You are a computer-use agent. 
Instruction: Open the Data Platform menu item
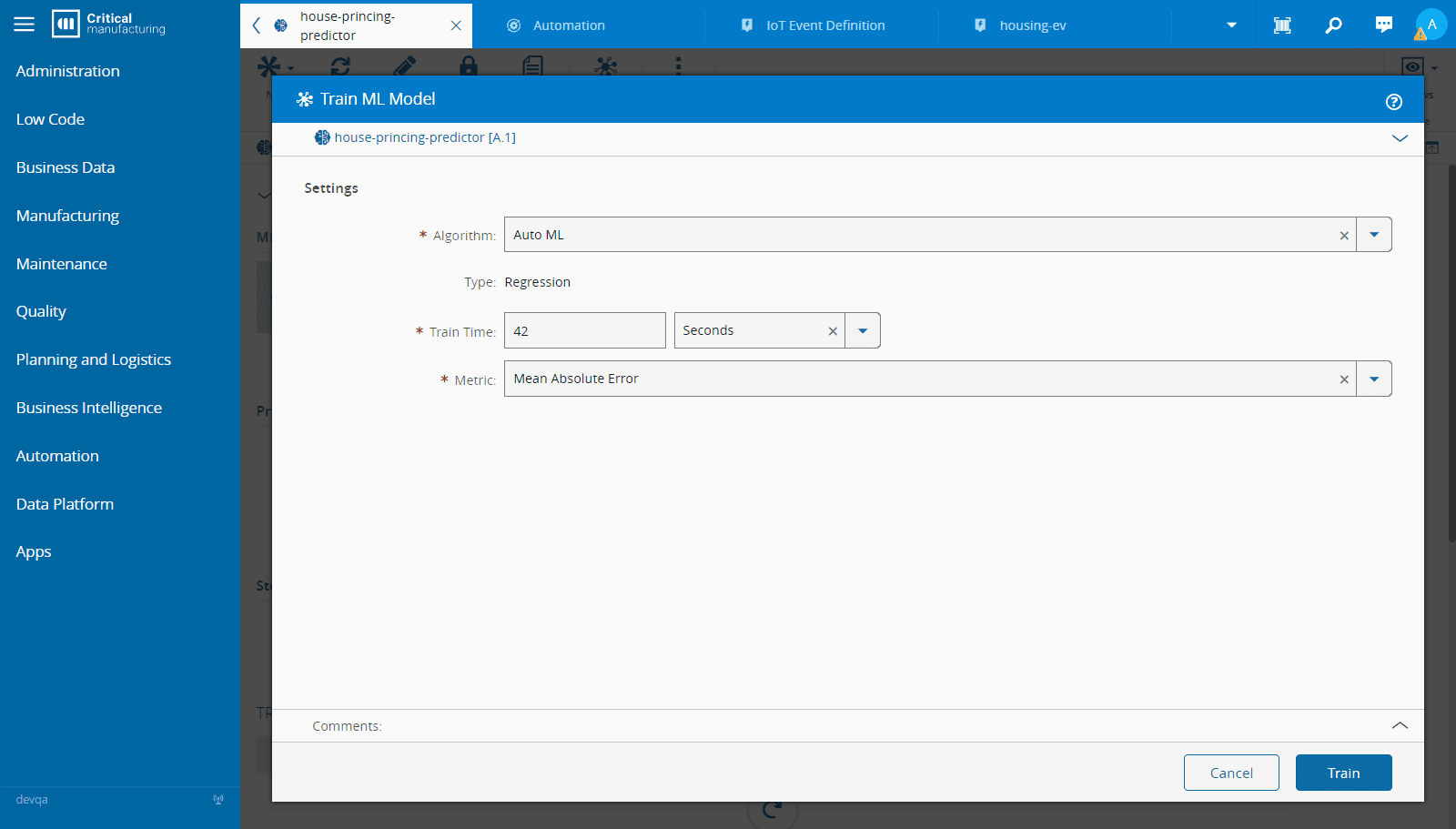(65, 504)
